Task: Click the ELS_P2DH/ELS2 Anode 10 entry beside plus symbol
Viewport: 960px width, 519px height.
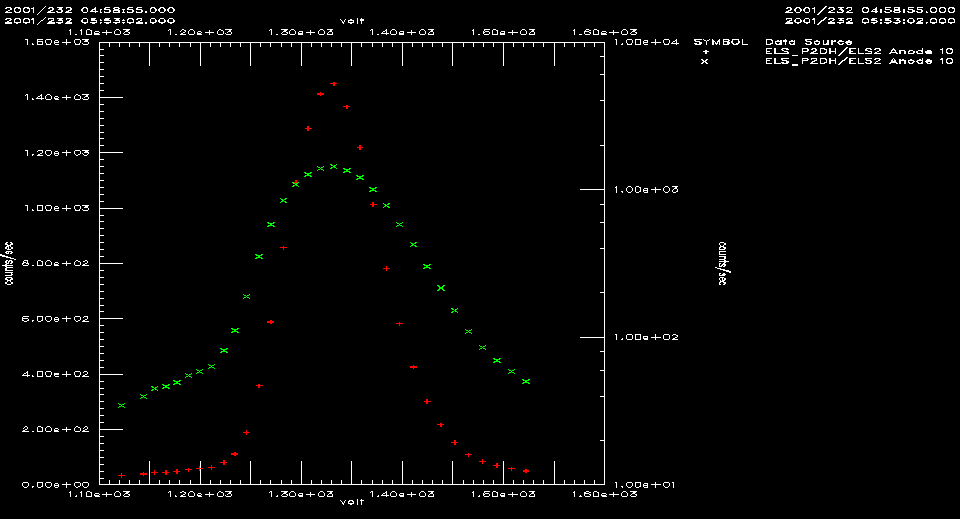Action: click(x=859, y=51)
